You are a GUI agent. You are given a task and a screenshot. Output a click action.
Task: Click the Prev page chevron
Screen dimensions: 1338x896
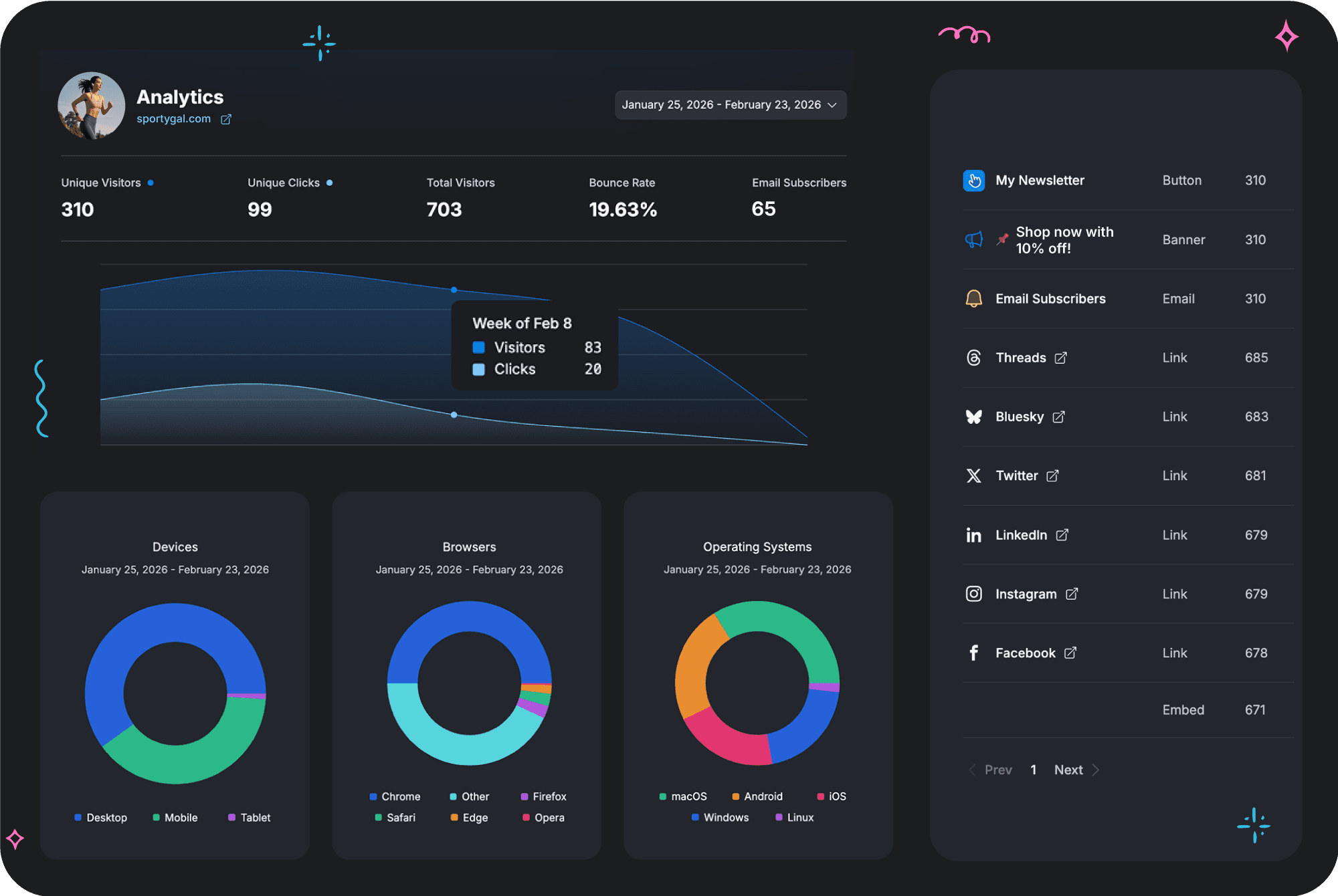coord(972,770)
